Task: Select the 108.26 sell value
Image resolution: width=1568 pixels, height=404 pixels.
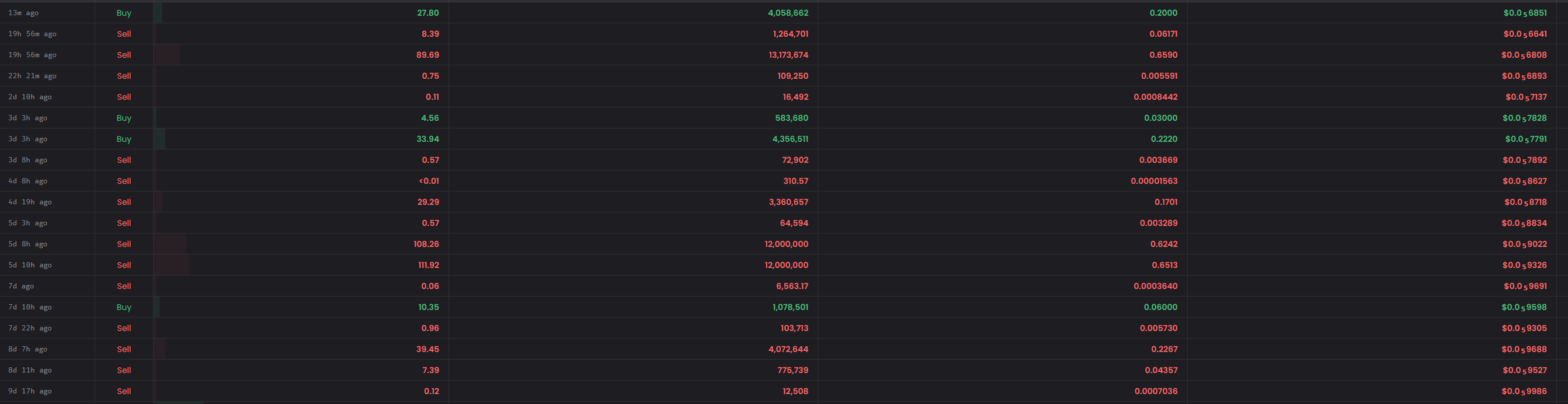Action: [426, 244]
